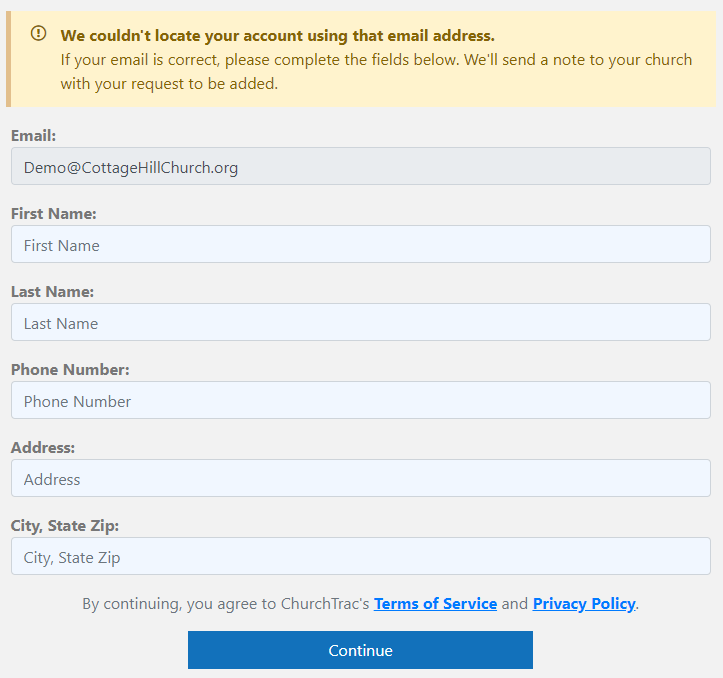Click the "We couldn't locate your account" heading
723x678 pixels.
278,36
